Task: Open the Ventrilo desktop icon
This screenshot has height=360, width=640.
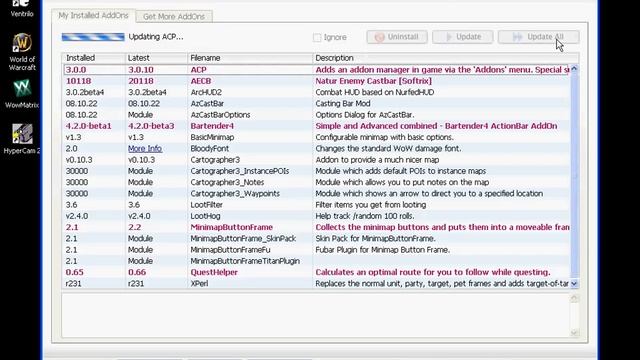Action: click(22, 8)
